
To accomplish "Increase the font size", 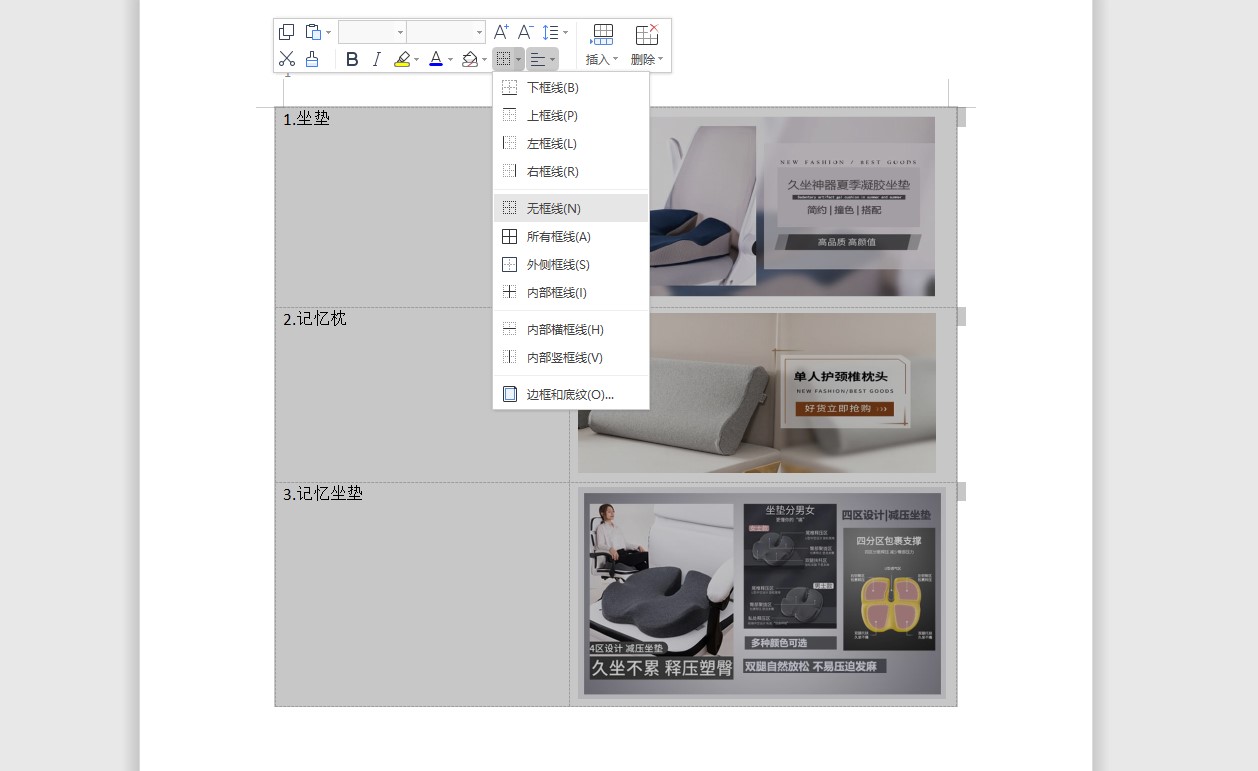I will (x=500, y=31).
